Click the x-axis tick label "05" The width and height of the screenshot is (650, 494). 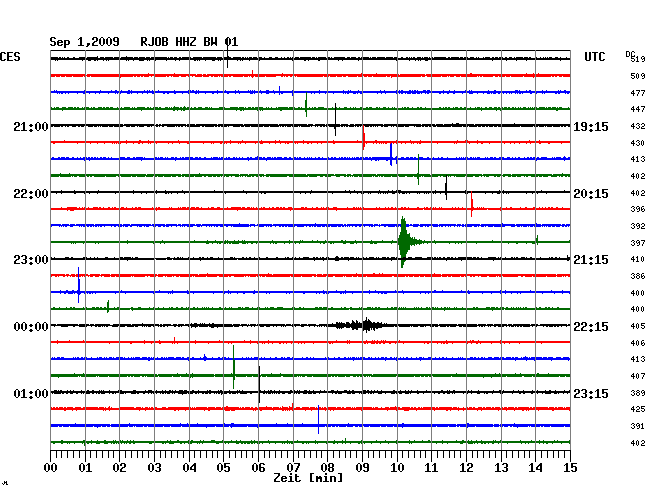(x=223, y=468)
